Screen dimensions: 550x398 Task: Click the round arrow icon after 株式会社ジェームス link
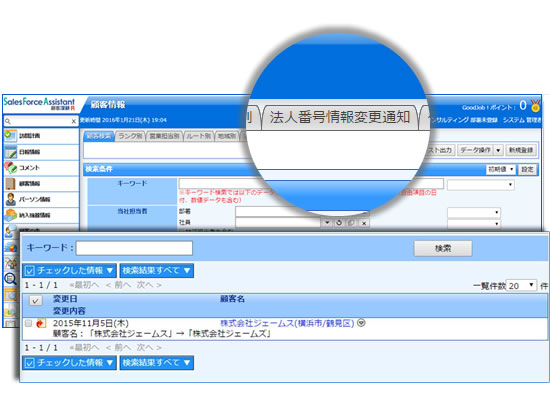click(x=361, y=323)
